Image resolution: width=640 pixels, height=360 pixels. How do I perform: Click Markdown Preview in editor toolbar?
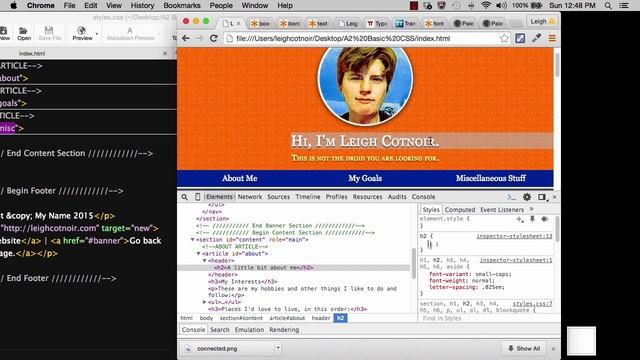click(130, 33)
